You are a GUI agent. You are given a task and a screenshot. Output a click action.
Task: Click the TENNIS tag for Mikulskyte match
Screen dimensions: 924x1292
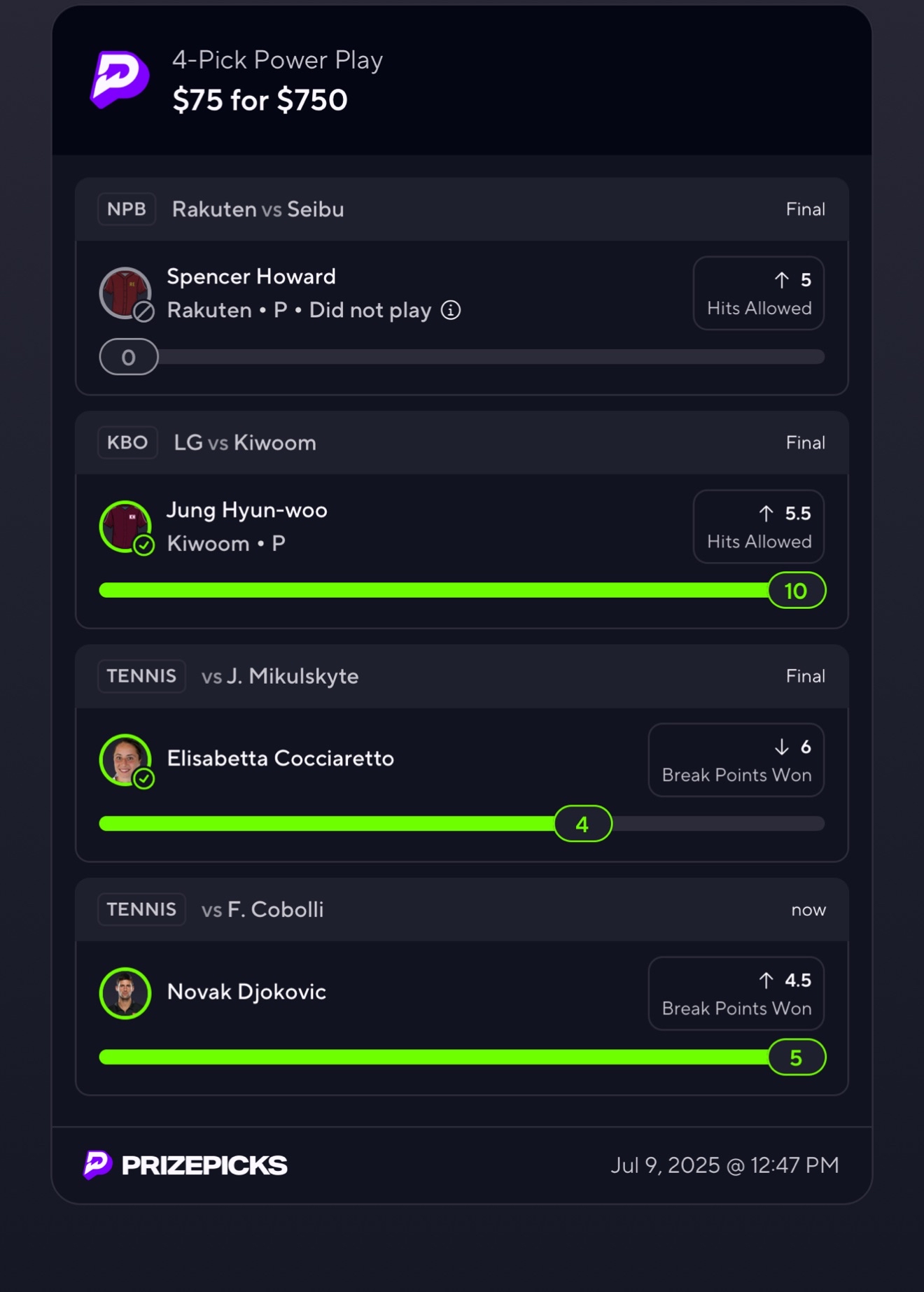tap(141, 676)
